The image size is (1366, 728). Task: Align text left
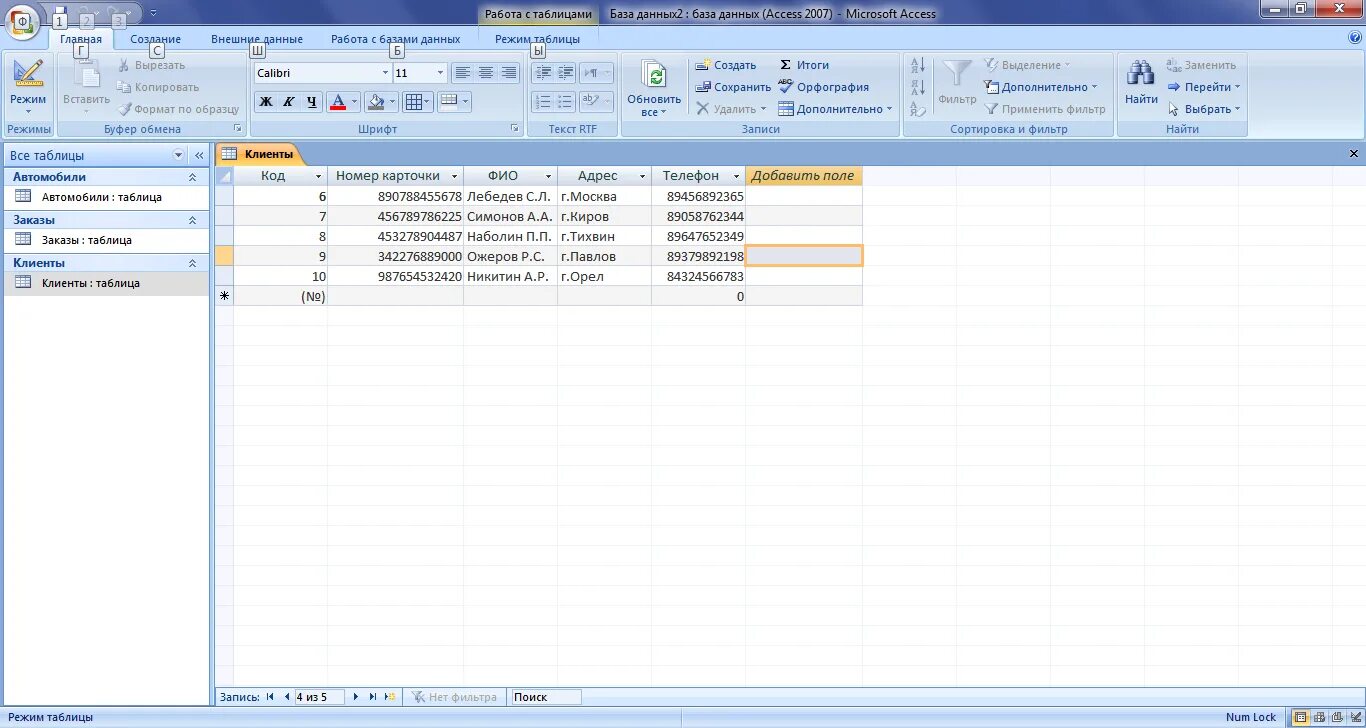coord(462,73)
